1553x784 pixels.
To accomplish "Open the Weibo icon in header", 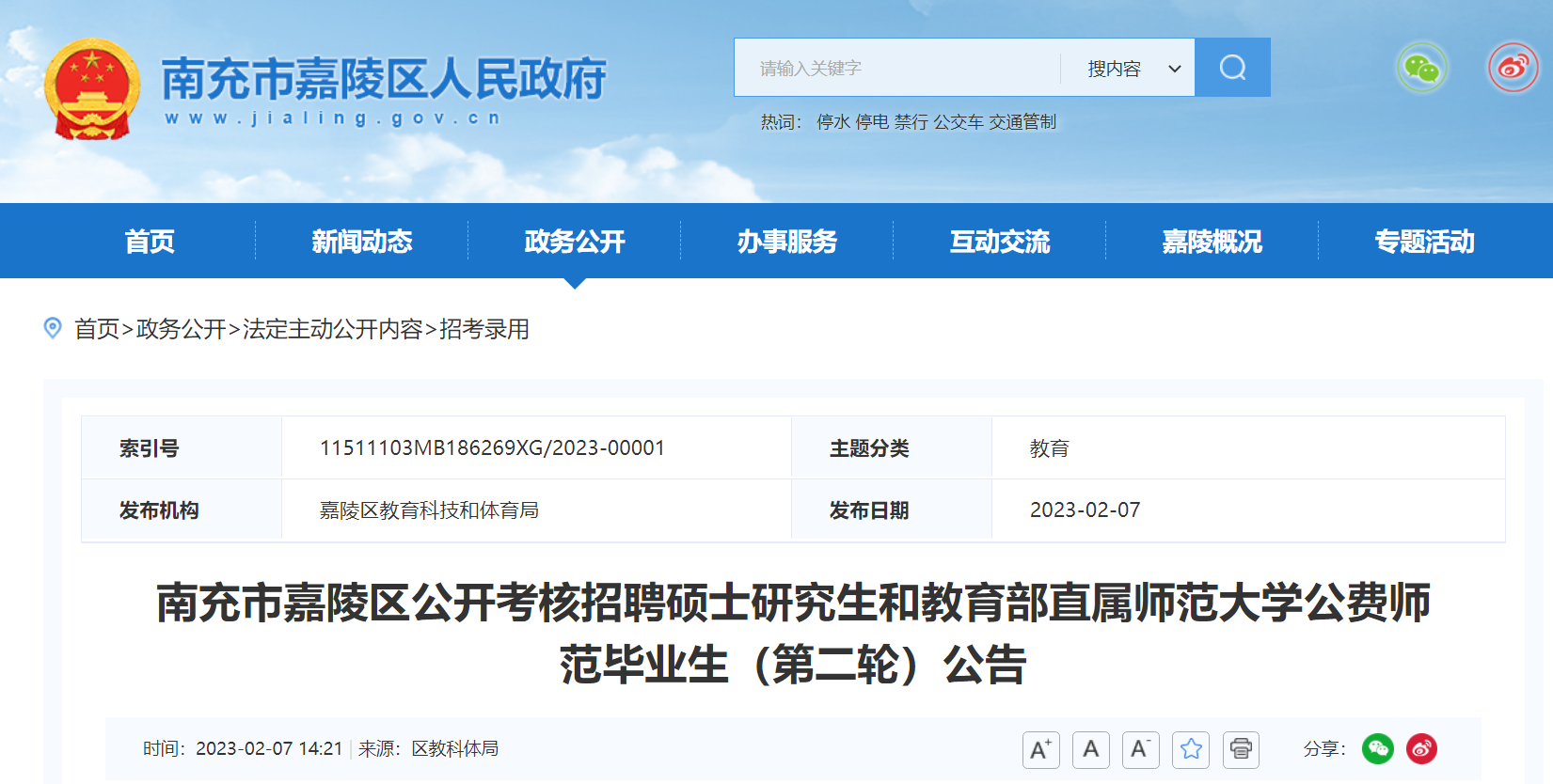I will point(1513,68).
